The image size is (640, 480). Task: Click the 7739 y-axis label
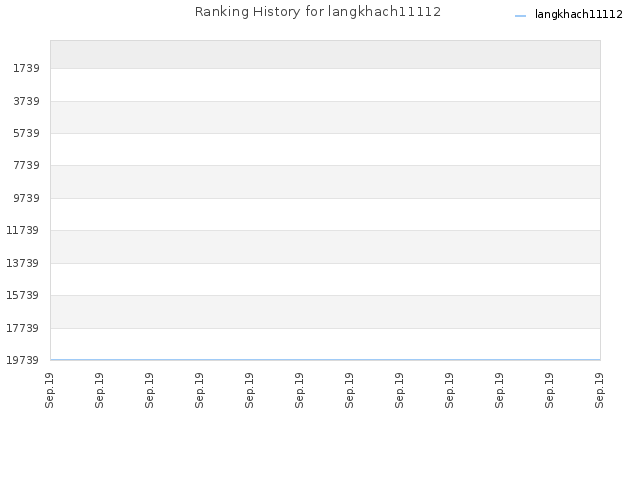tap(27, 165)
